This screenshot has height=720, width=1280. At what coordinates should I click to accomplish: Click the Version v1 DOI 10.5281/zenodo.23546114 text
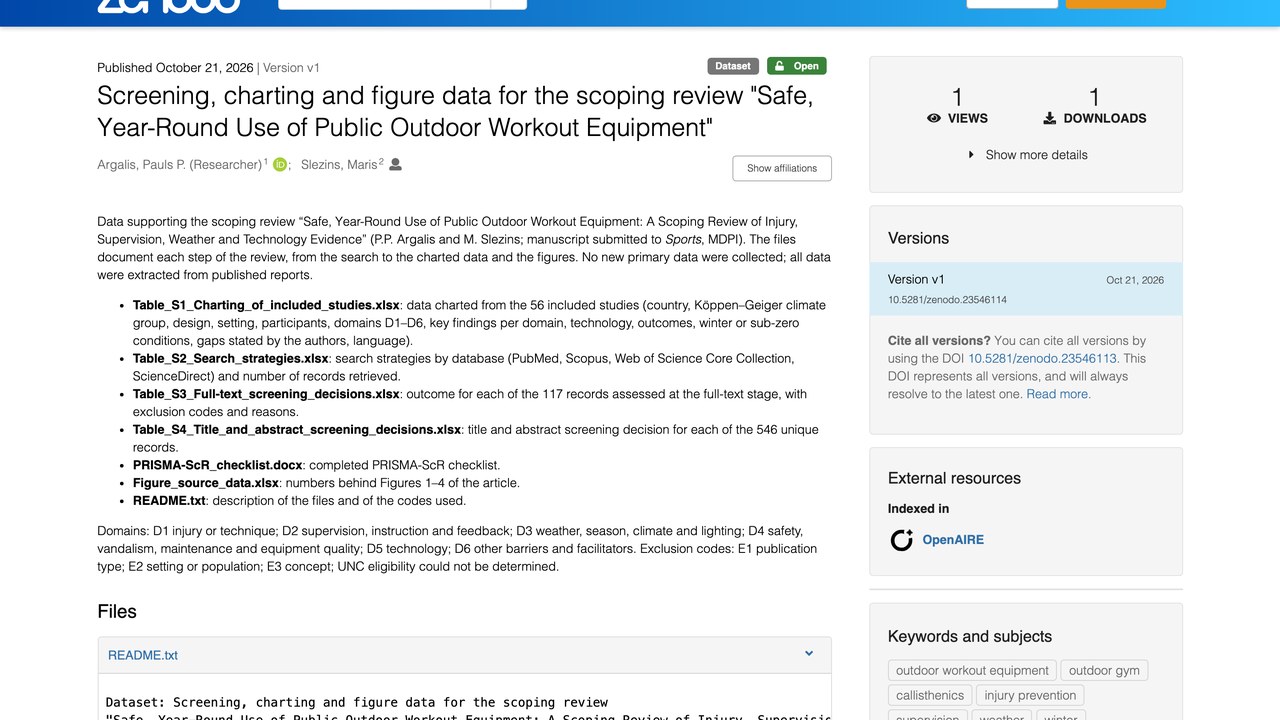(x=947, y=300)
